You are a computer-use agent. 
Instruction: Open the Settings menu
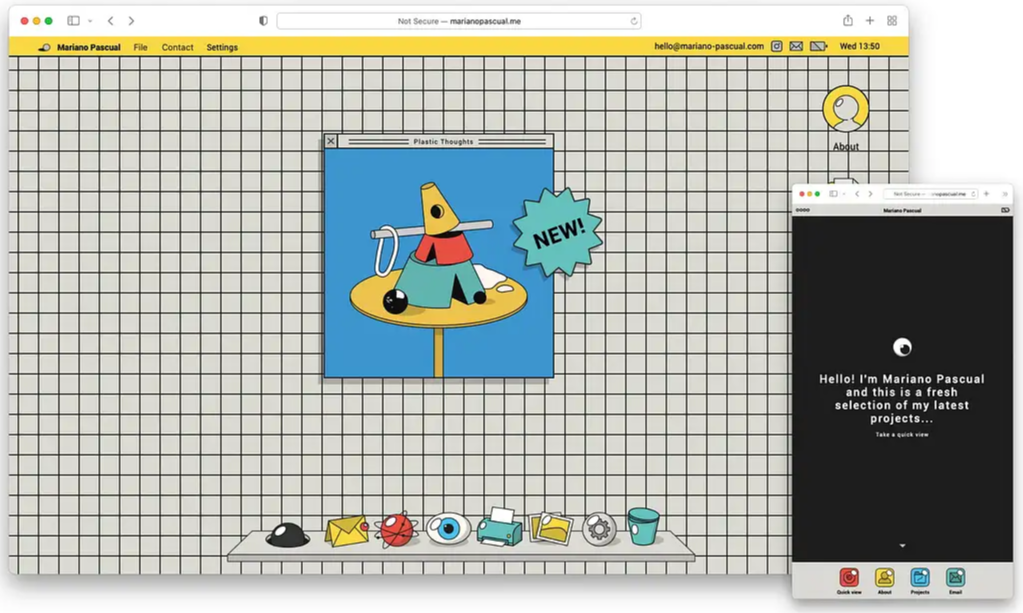(222, 47)
